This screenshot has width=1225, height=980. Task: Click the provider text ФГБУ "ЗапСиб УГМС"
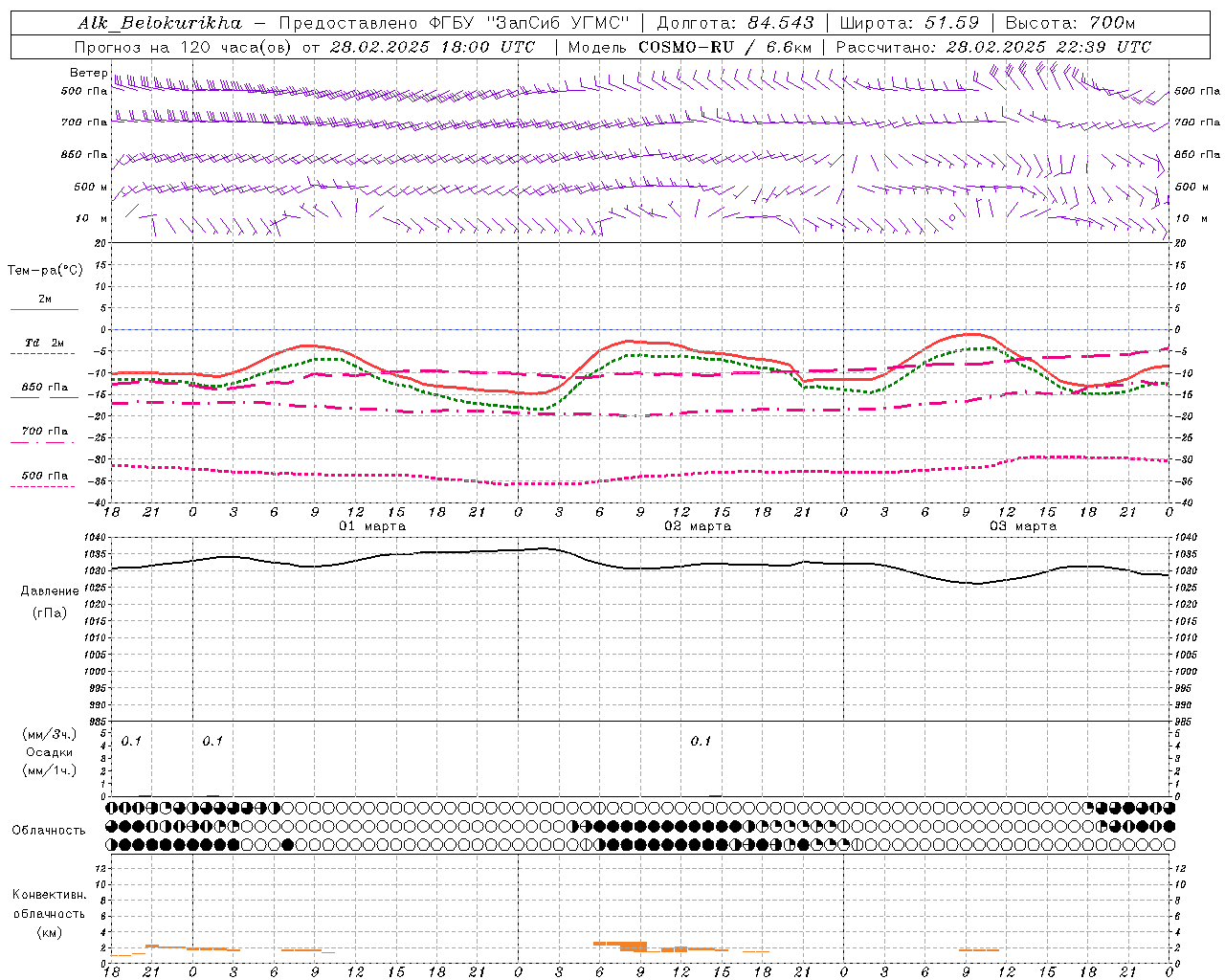(x=528, y=23)
